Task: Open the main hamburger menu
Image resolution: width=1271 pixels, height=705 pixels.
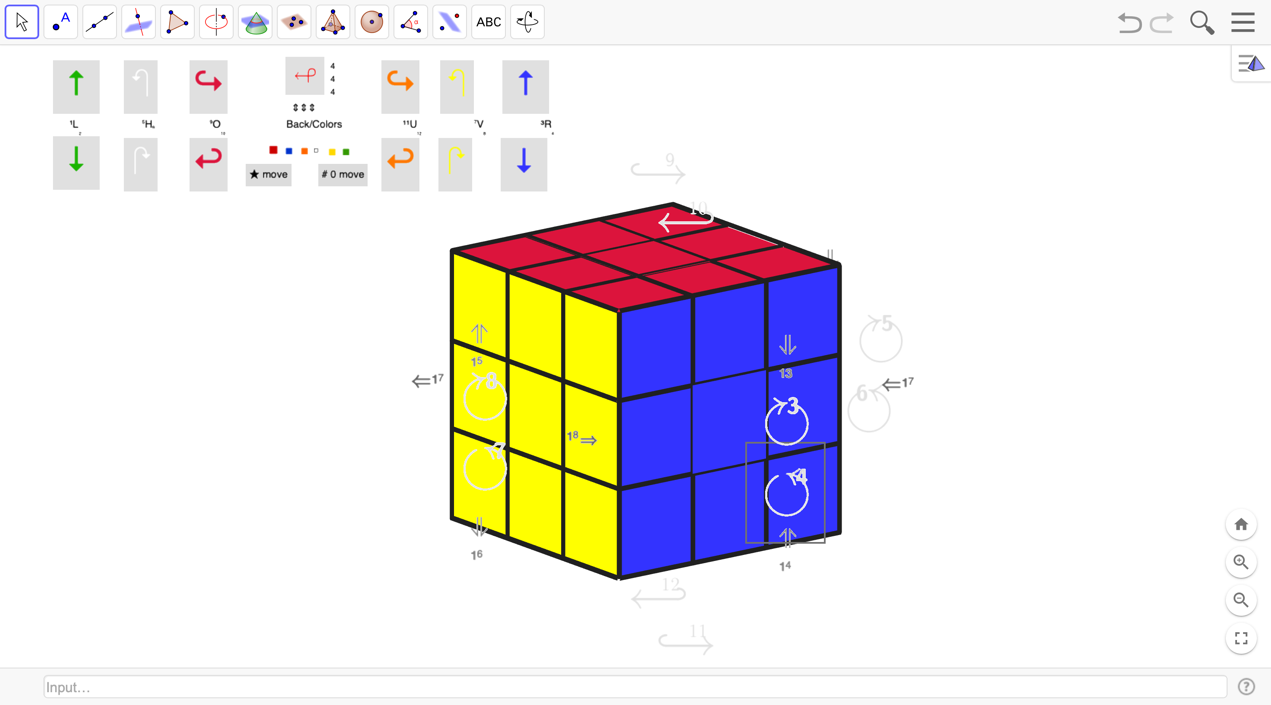Action: click(1243, 22)
